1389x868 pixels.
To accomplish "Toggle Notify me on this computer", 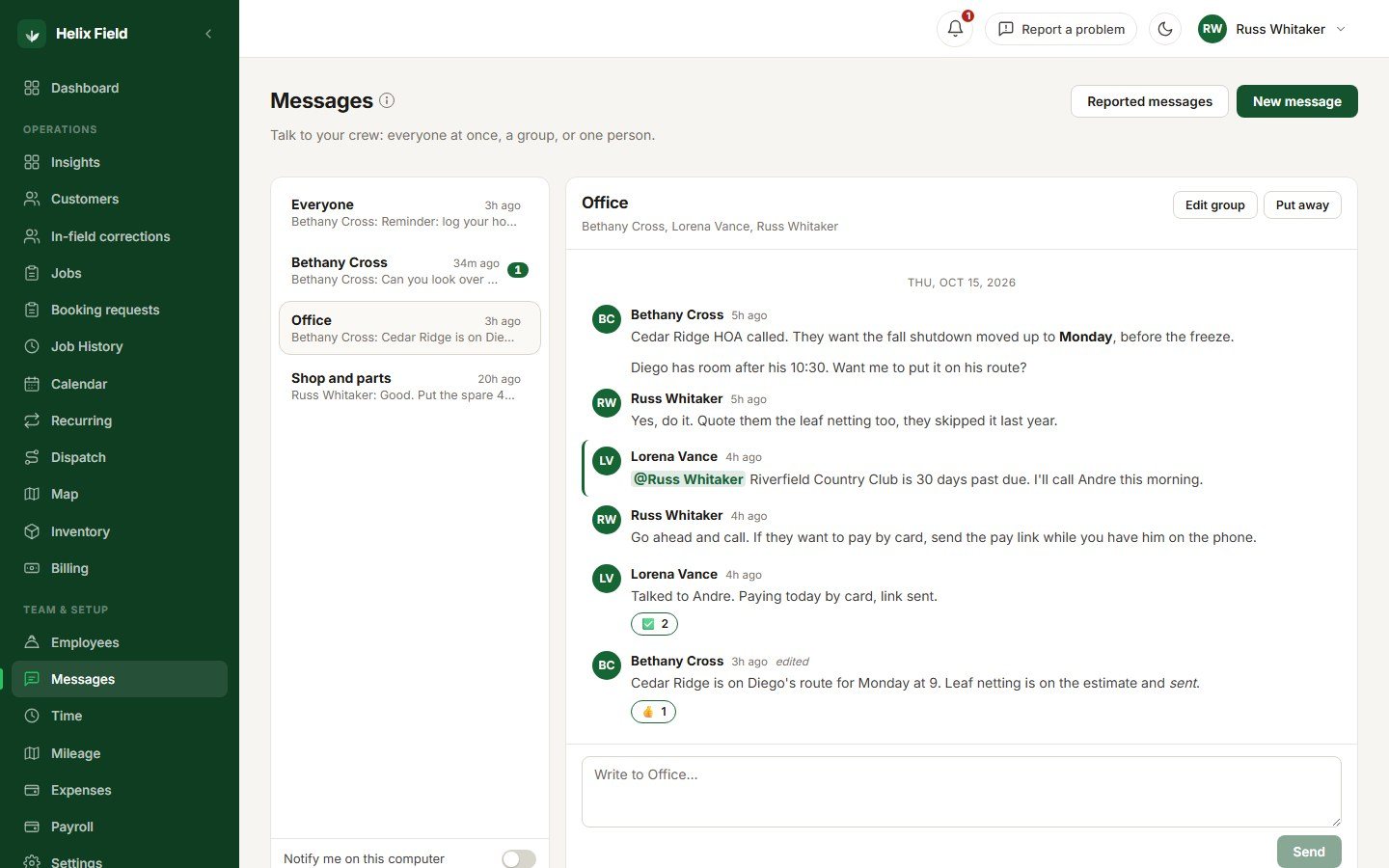I will (519, 858).
